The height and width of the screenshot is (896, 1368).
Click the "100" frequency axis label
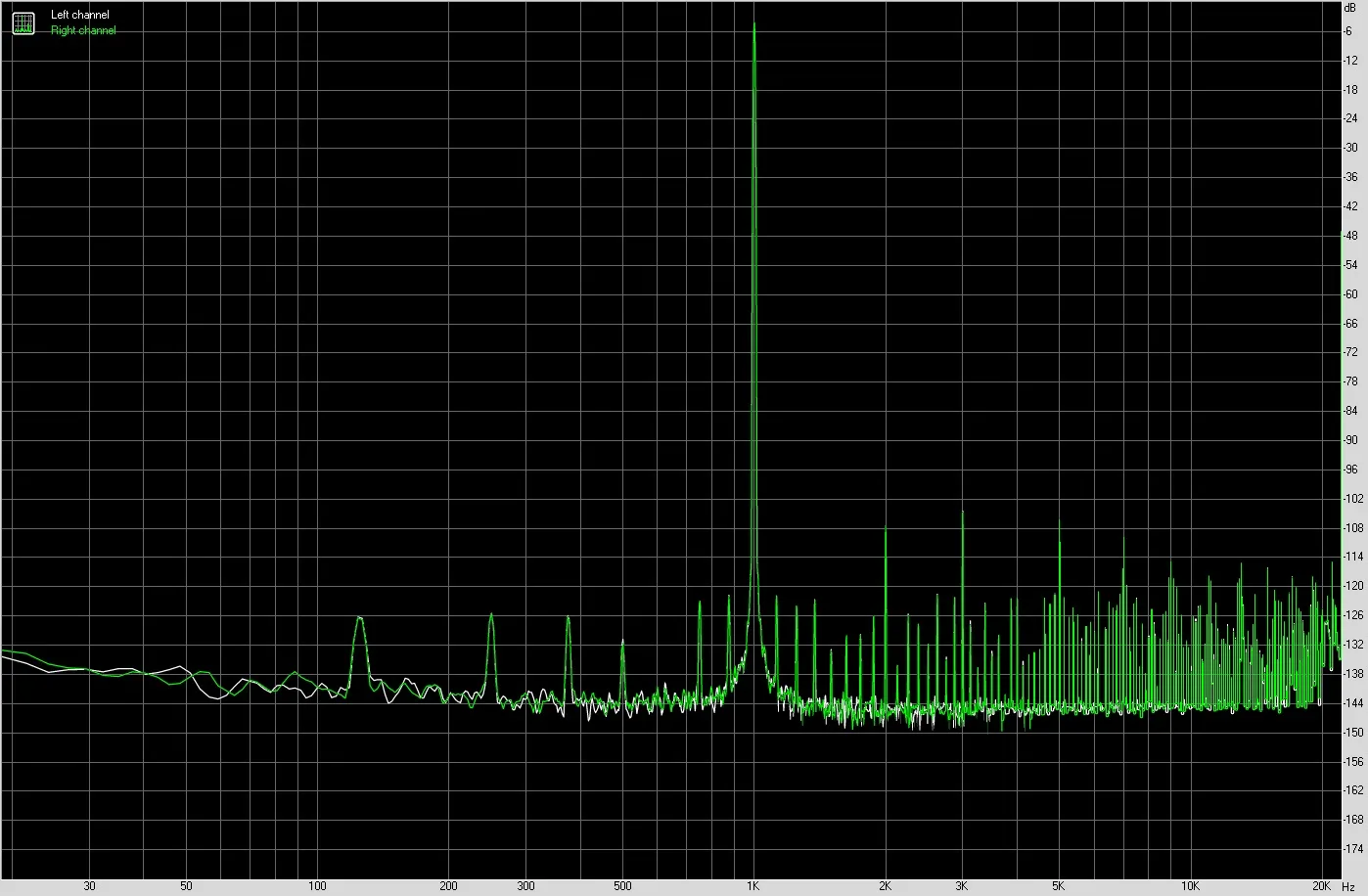(x=317, y=886)
